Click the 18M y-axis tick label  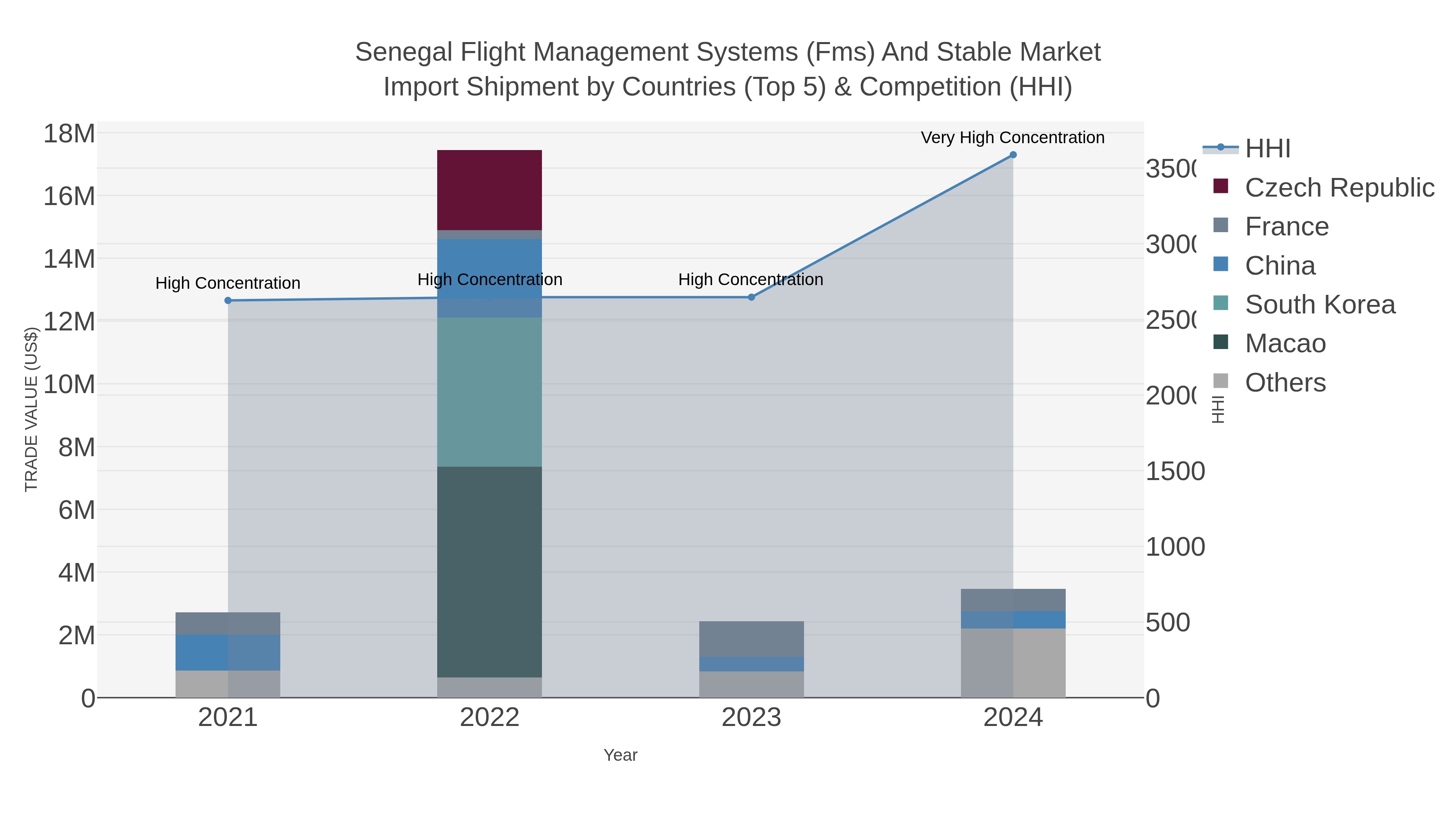[x=70, y=134]
